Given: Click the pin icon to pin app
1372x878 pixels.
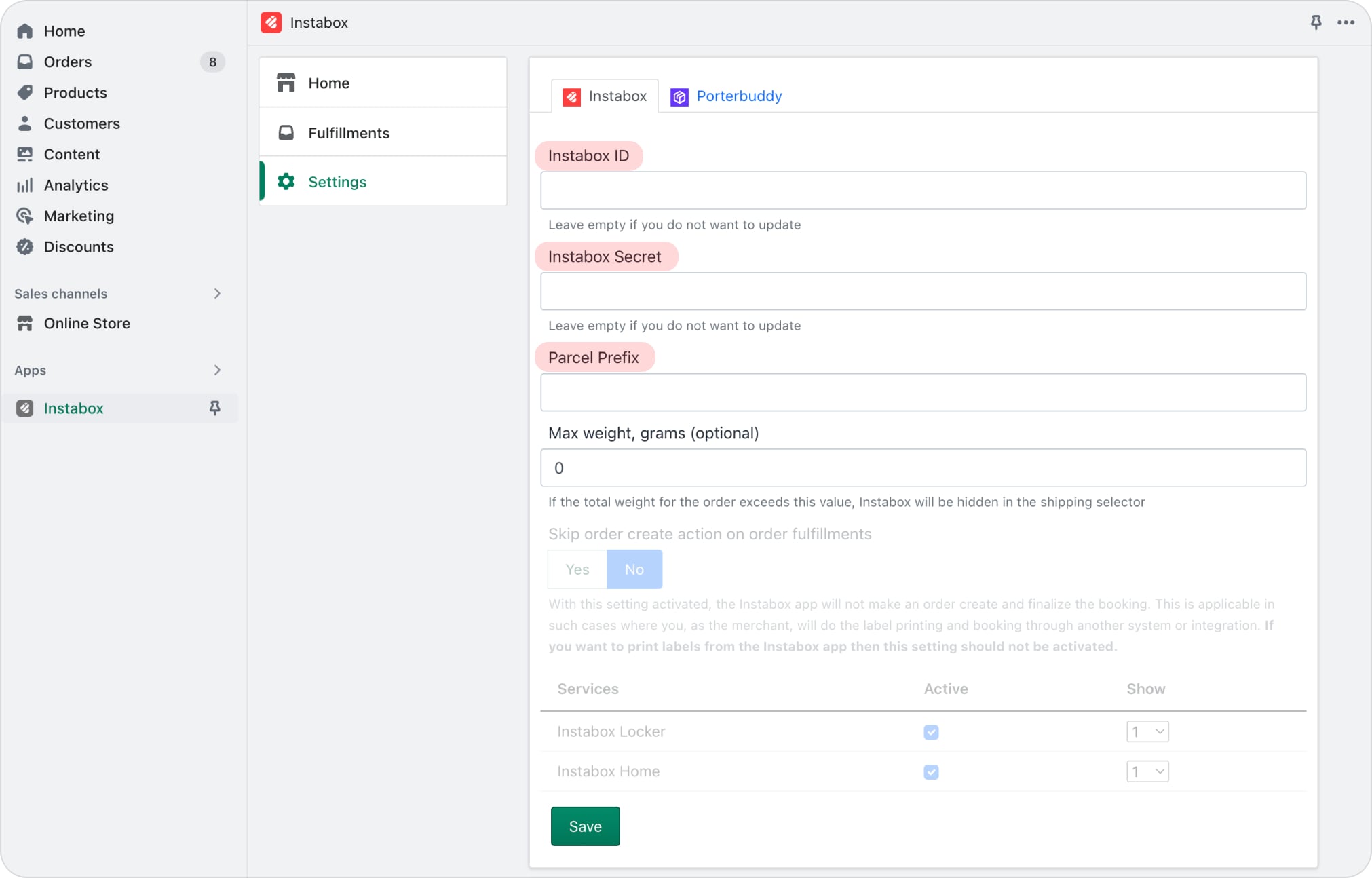Looking at the screenshot, I should coord(1316,21).
